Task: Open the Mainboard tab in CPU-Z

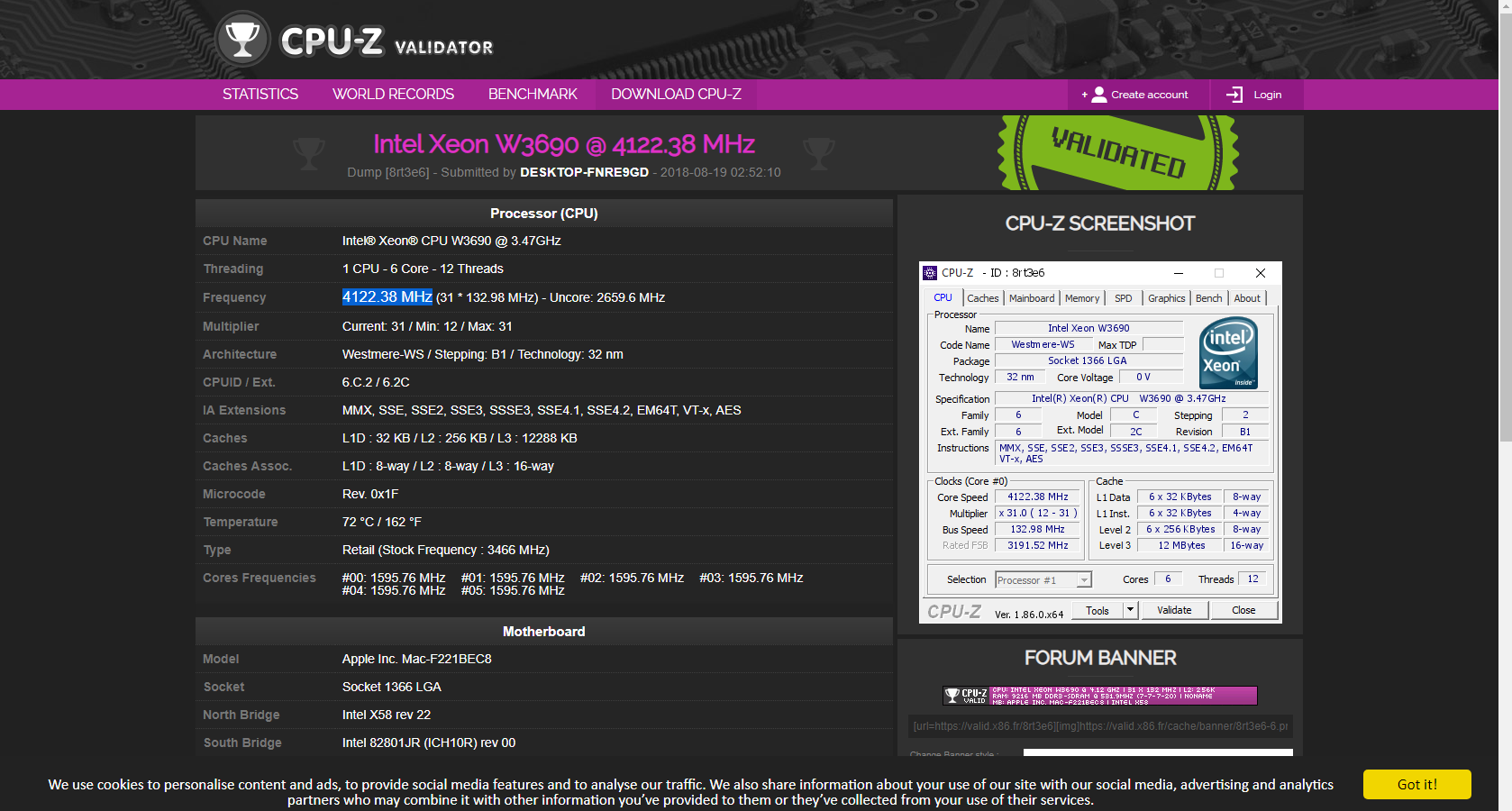Action: click(1032, 298)
